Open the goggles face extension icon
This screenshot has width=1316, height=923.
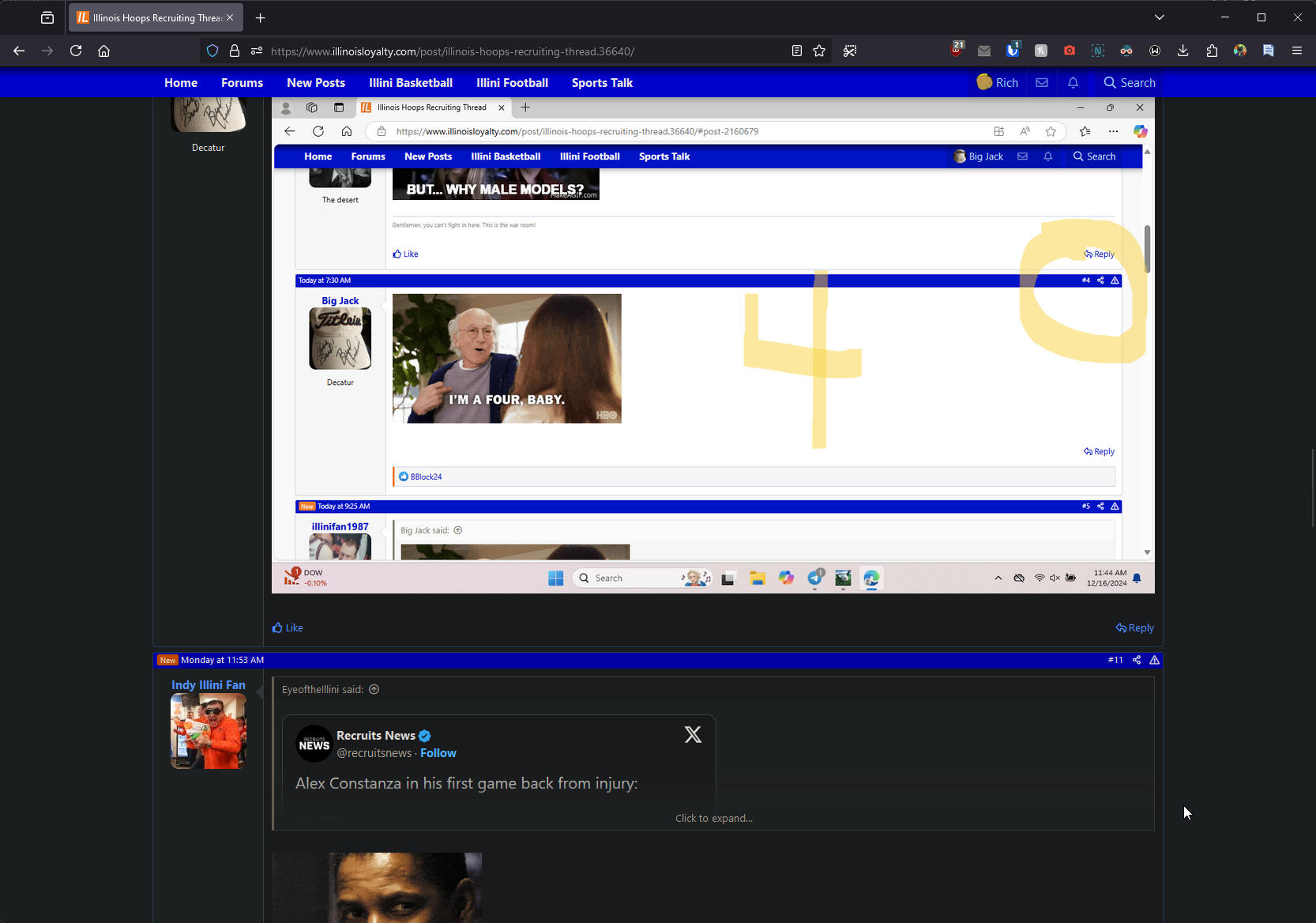tap(1126, 51)
